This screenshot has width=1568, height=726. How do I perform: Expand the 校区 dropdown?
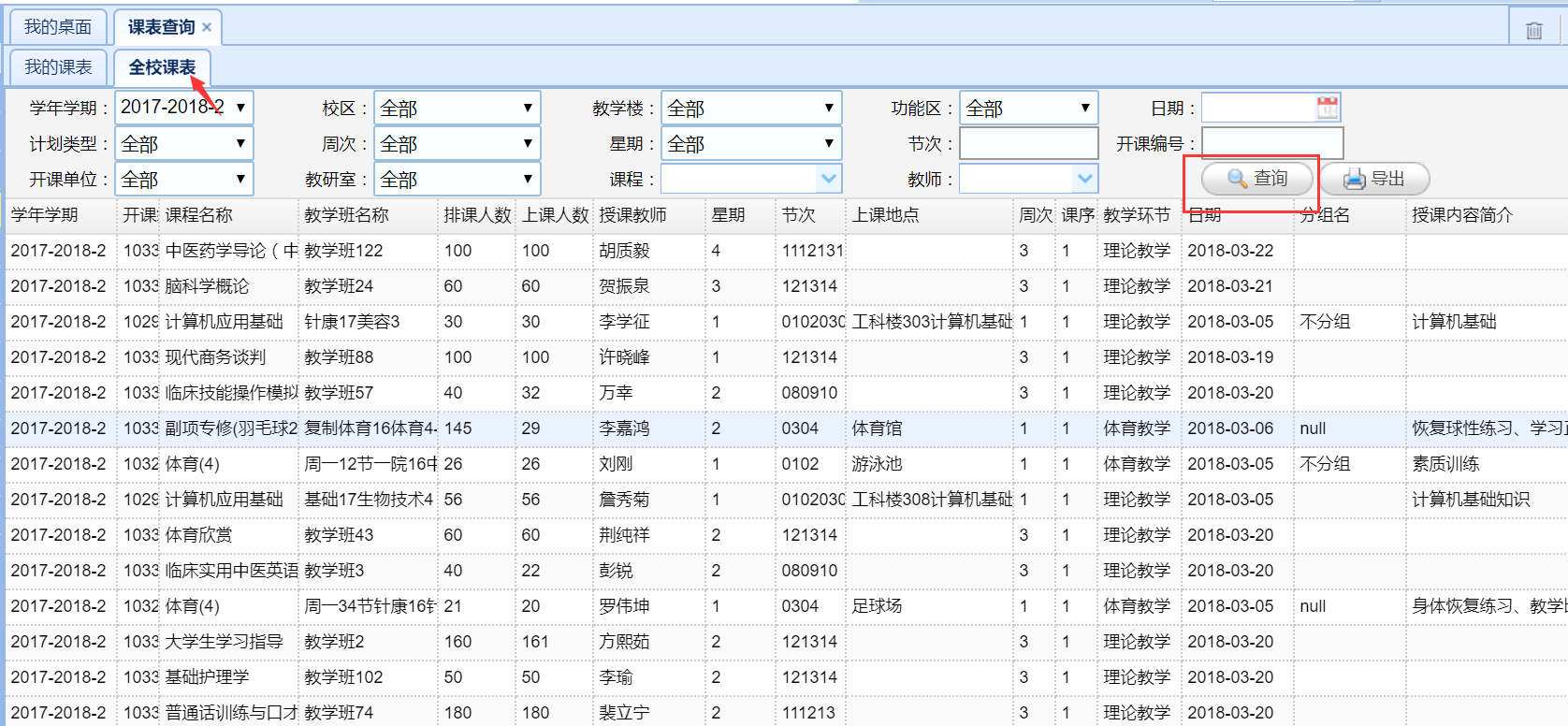coord(457,108)
